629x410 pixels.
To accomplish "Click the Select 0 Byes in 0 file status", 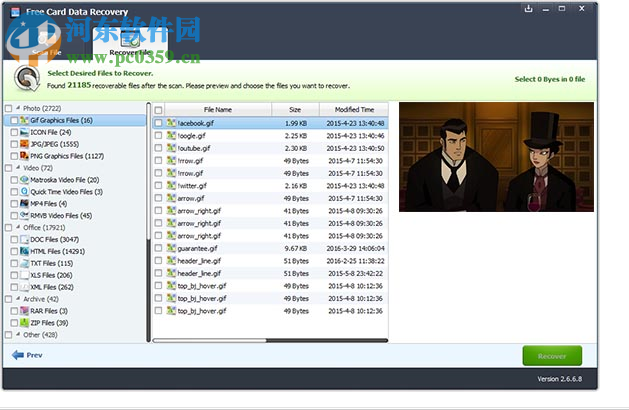I will coord(550,79).
